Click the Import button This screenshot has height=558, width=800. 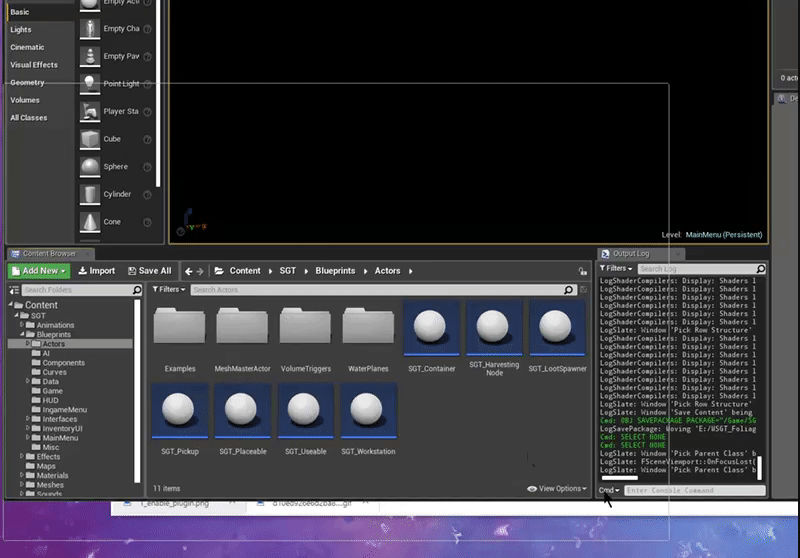tap(95, 271)
